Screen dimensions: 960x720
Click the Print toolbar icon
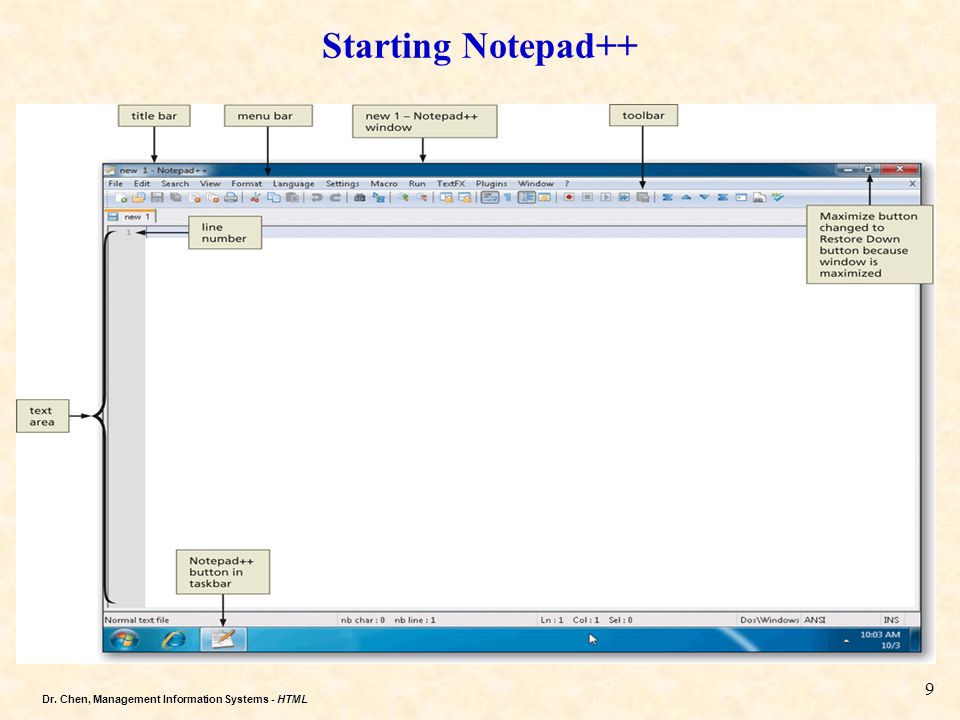pyautogui.click(x=231, y=198)
